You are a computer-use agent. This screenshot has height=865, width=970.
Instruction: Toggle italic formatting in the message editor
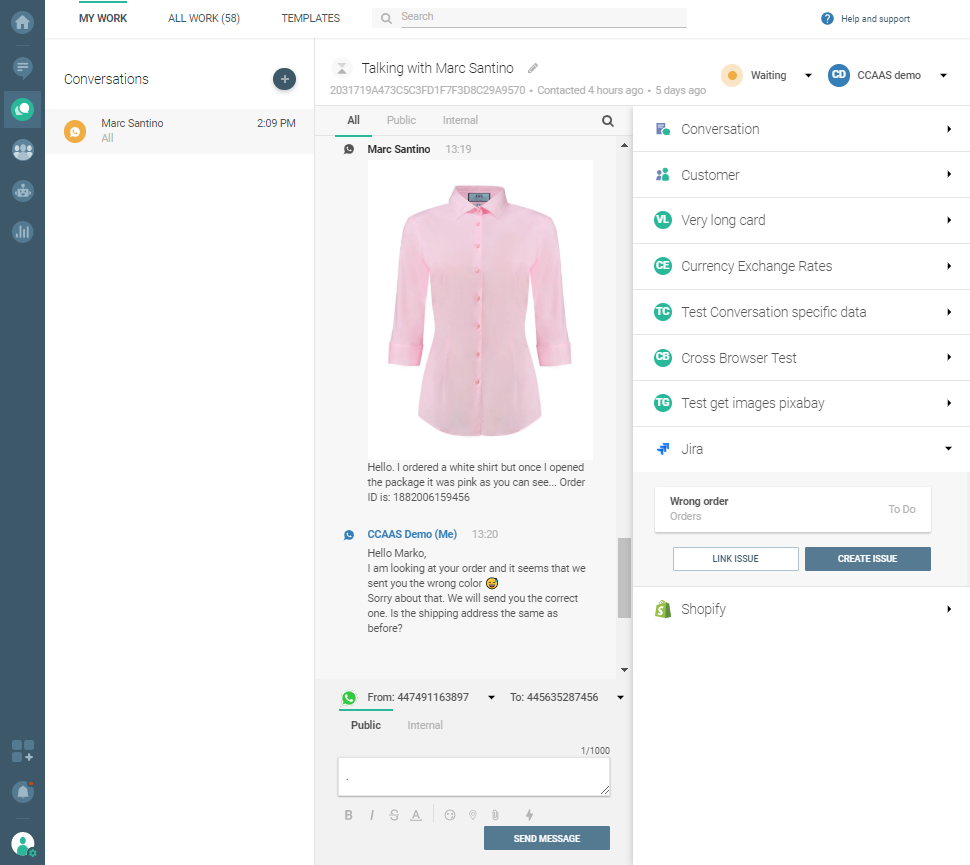click(x=371, y=815)
